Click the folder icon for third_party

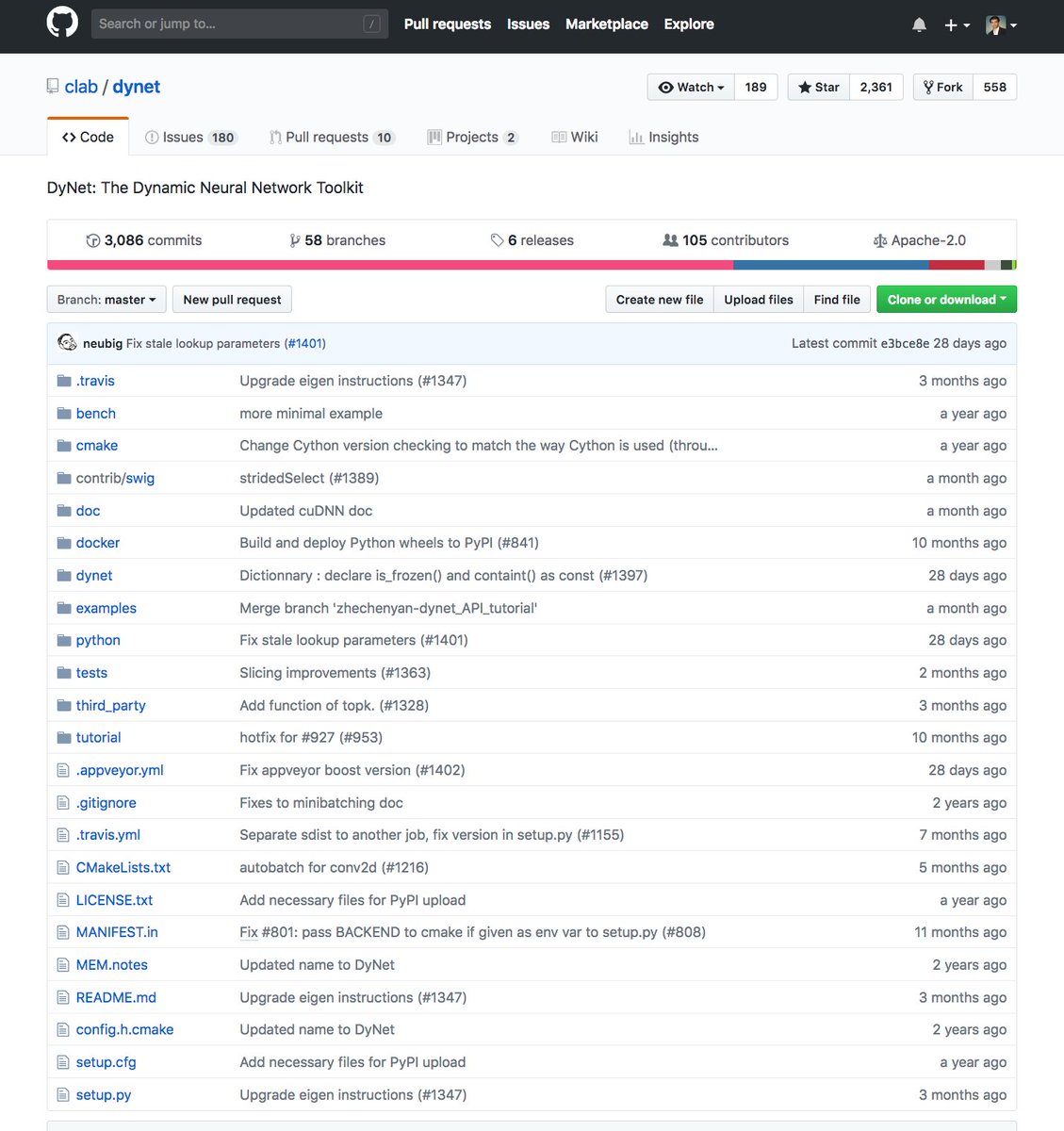click(x=64, y=705)
